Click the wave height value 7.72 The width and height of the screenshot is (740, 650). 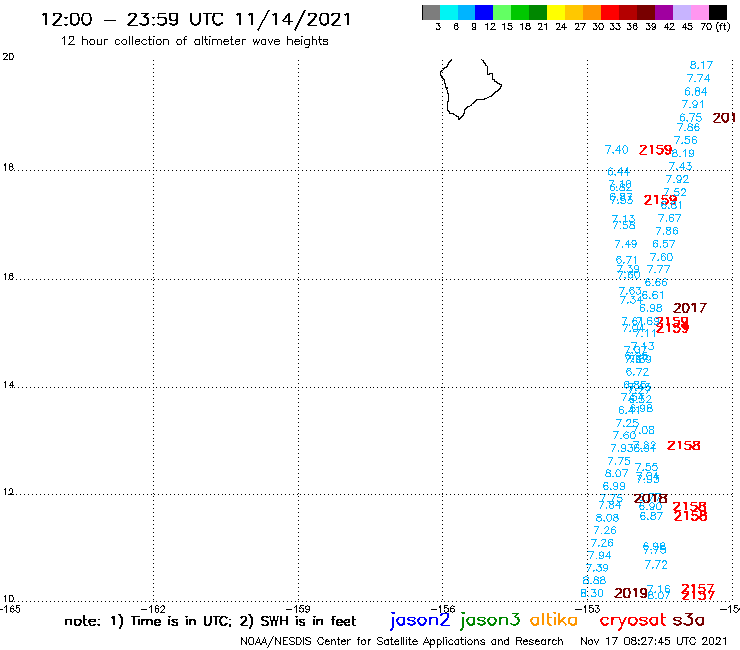coord(656,565)
